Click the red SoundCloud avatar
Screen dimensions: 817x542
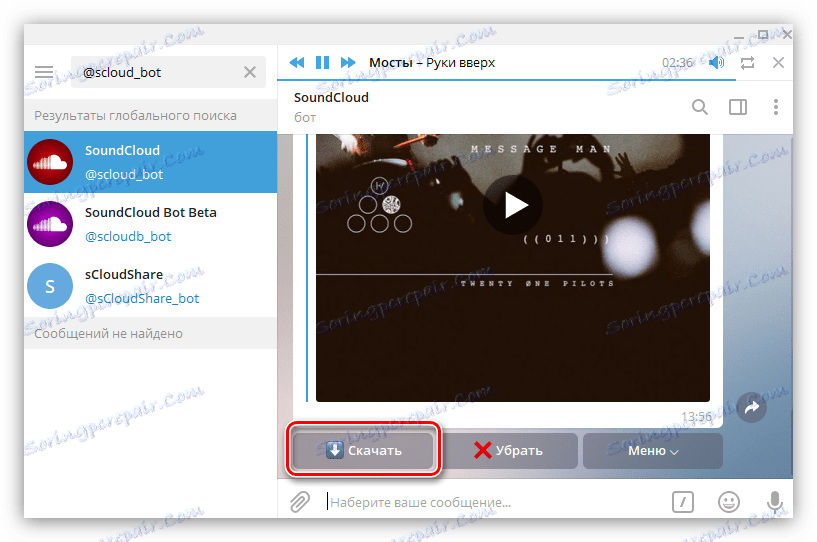click(50, 162)
